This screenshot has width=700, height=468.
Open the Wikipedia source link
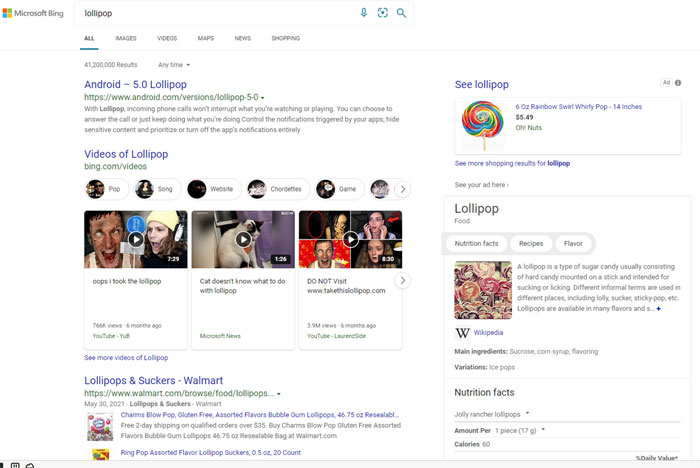[488, 333]
